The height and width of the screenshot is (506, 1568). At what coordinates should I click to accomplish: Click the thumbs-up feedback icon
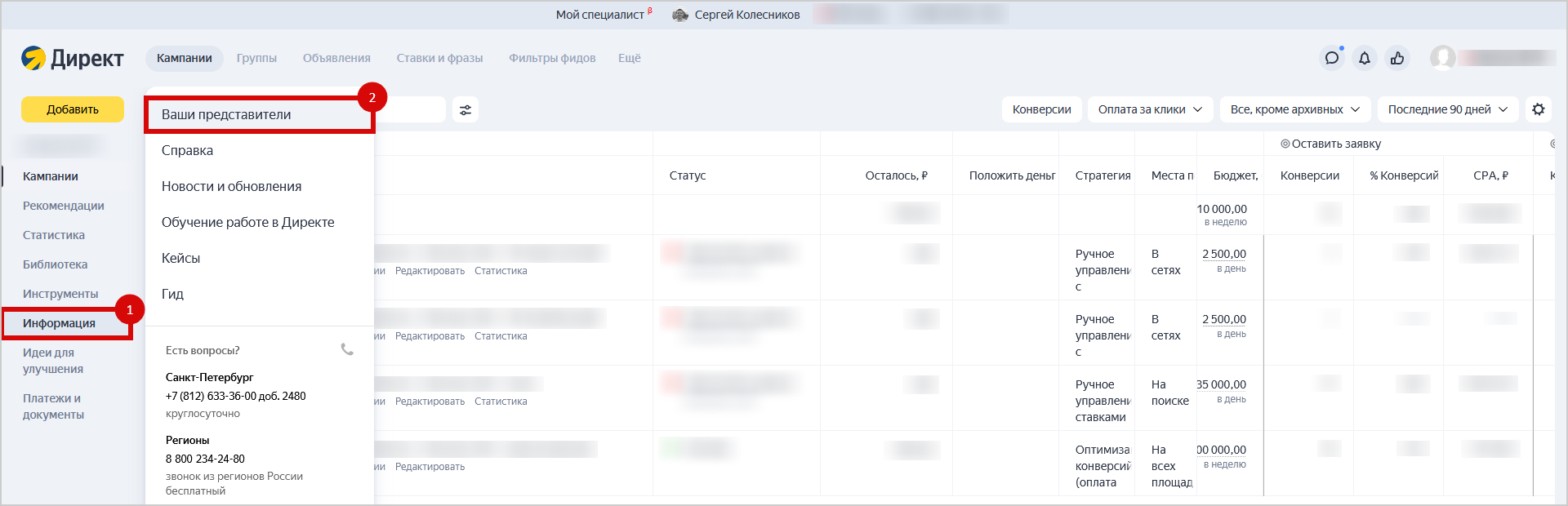click(1397, 58)
